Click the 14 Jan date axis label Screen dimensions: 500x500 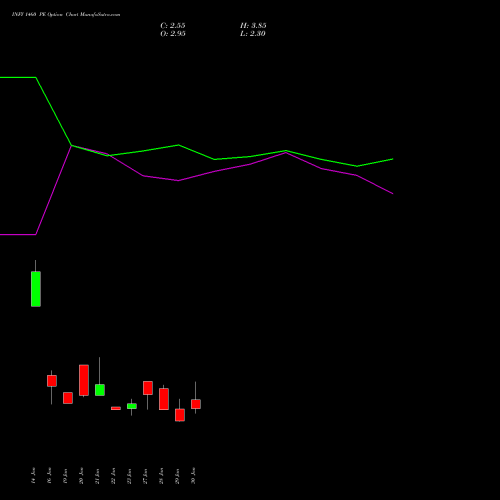click(33, 476)
